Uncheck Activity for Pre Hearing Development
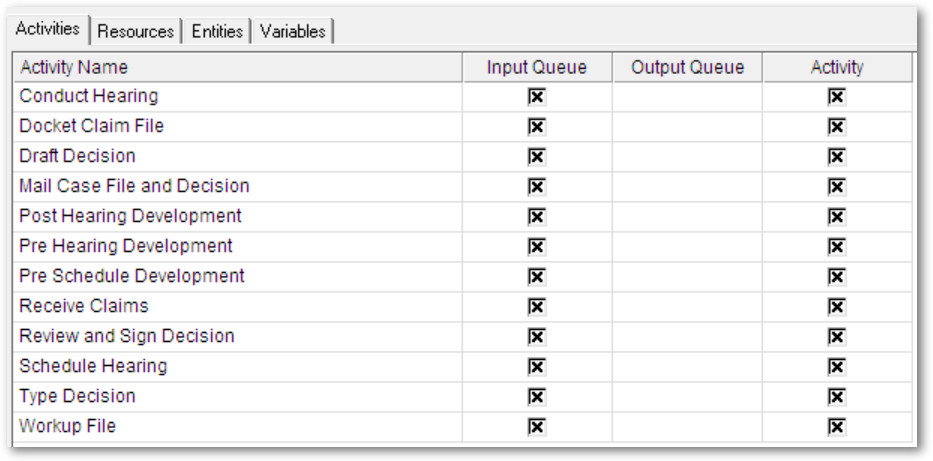This screenshot has width=933, height=461. (x=837, y=246)
